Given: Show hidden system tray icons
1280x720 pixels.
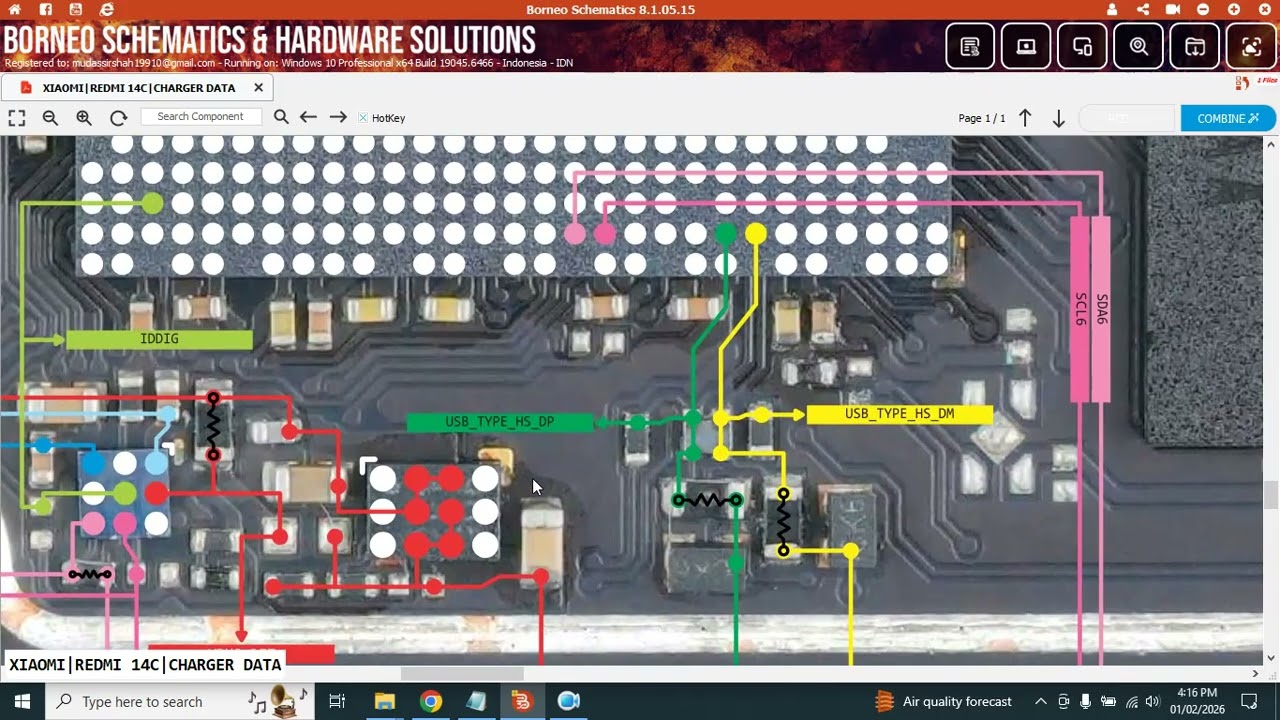Looking at the screenshot, I should [1040, 701].
